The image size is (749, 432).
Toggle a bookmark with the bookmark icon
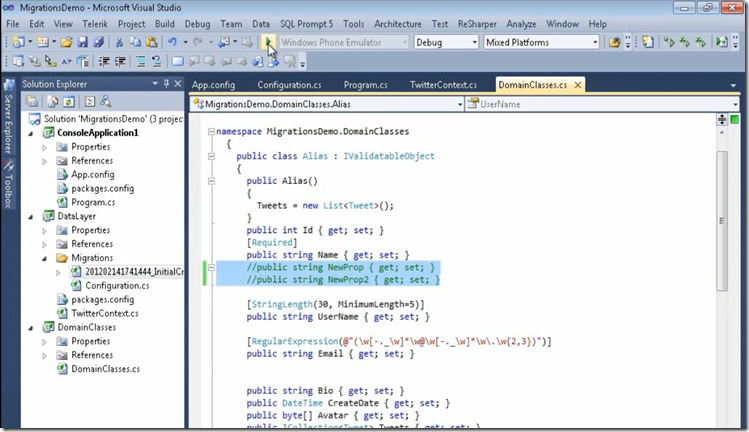click(177, 61)
